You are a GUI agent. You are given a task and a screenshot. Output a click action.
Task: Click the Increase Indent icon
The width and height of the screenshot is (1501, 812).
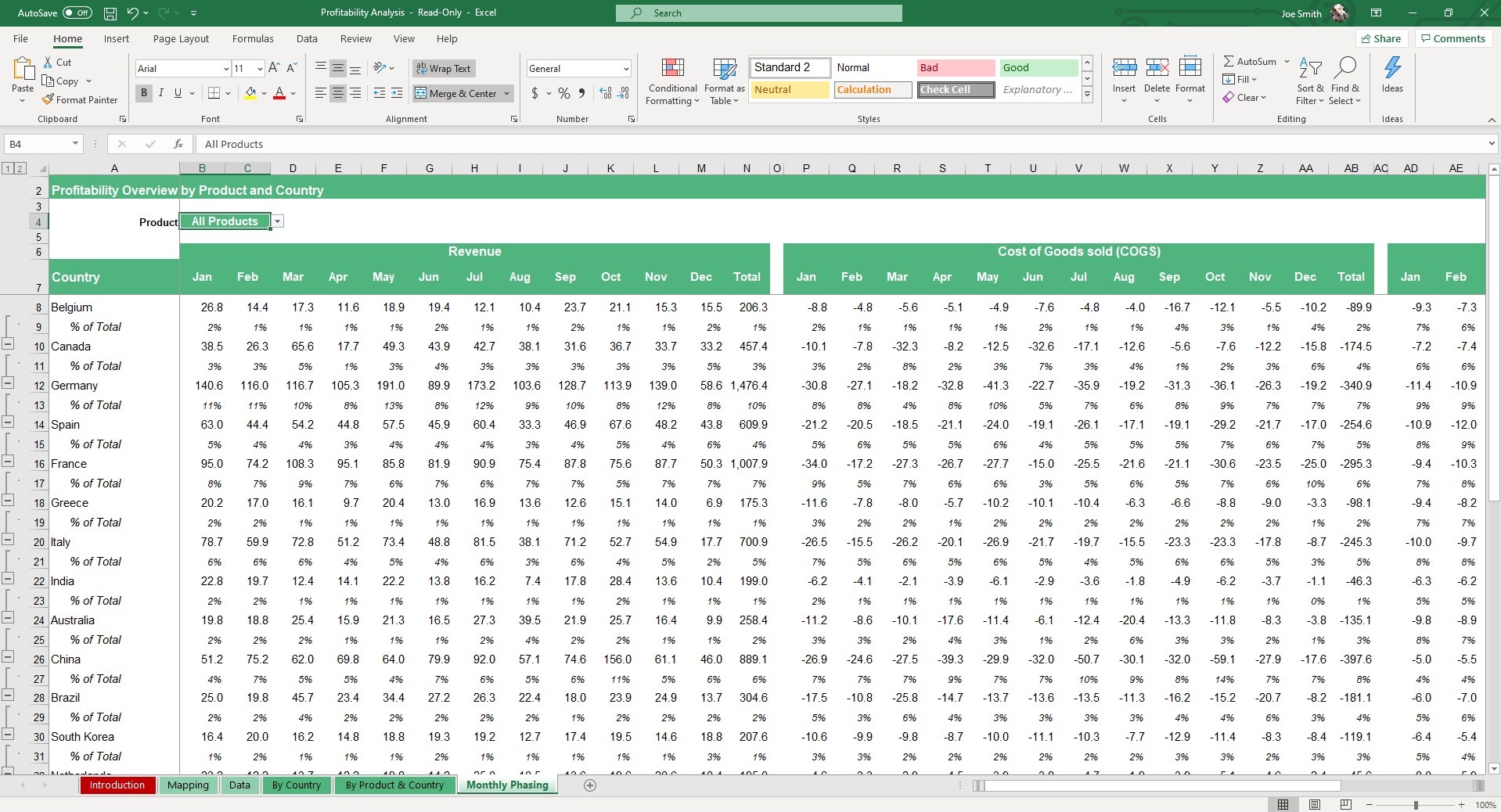click(x=397, y=94)
